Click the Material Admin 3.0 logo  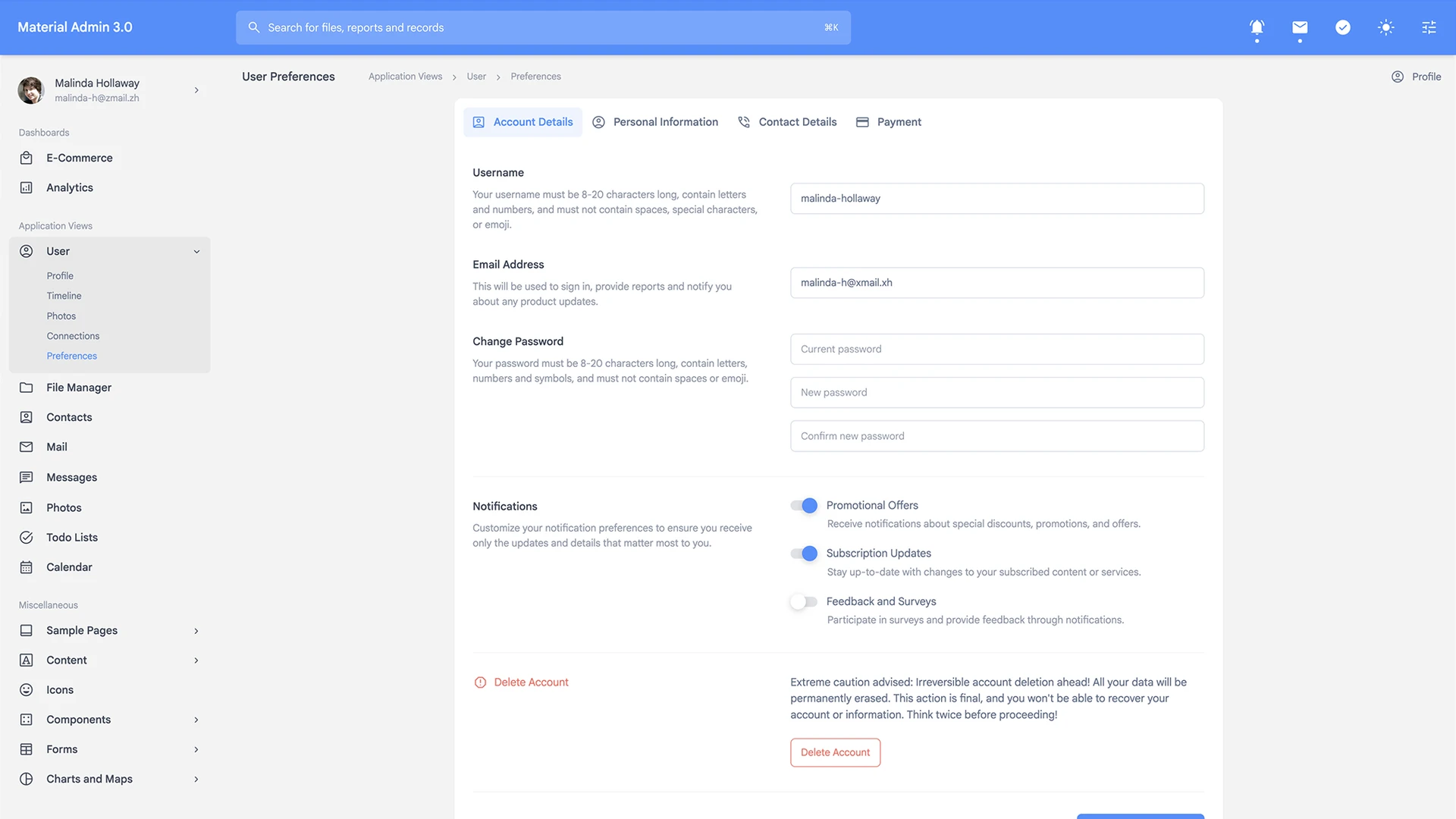75,27
